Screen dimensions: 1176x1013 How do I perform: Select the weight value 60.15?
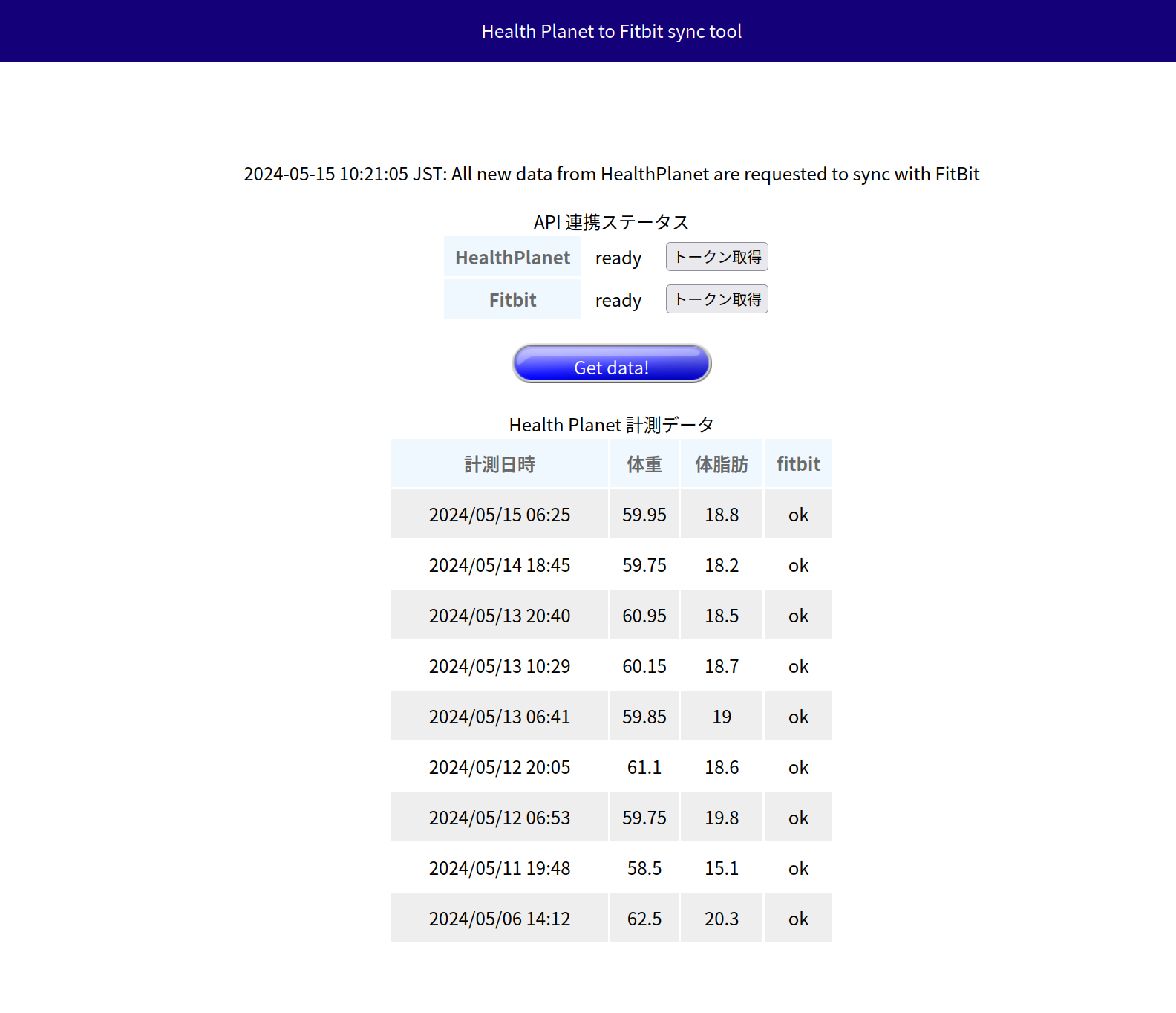coord(644,665)
